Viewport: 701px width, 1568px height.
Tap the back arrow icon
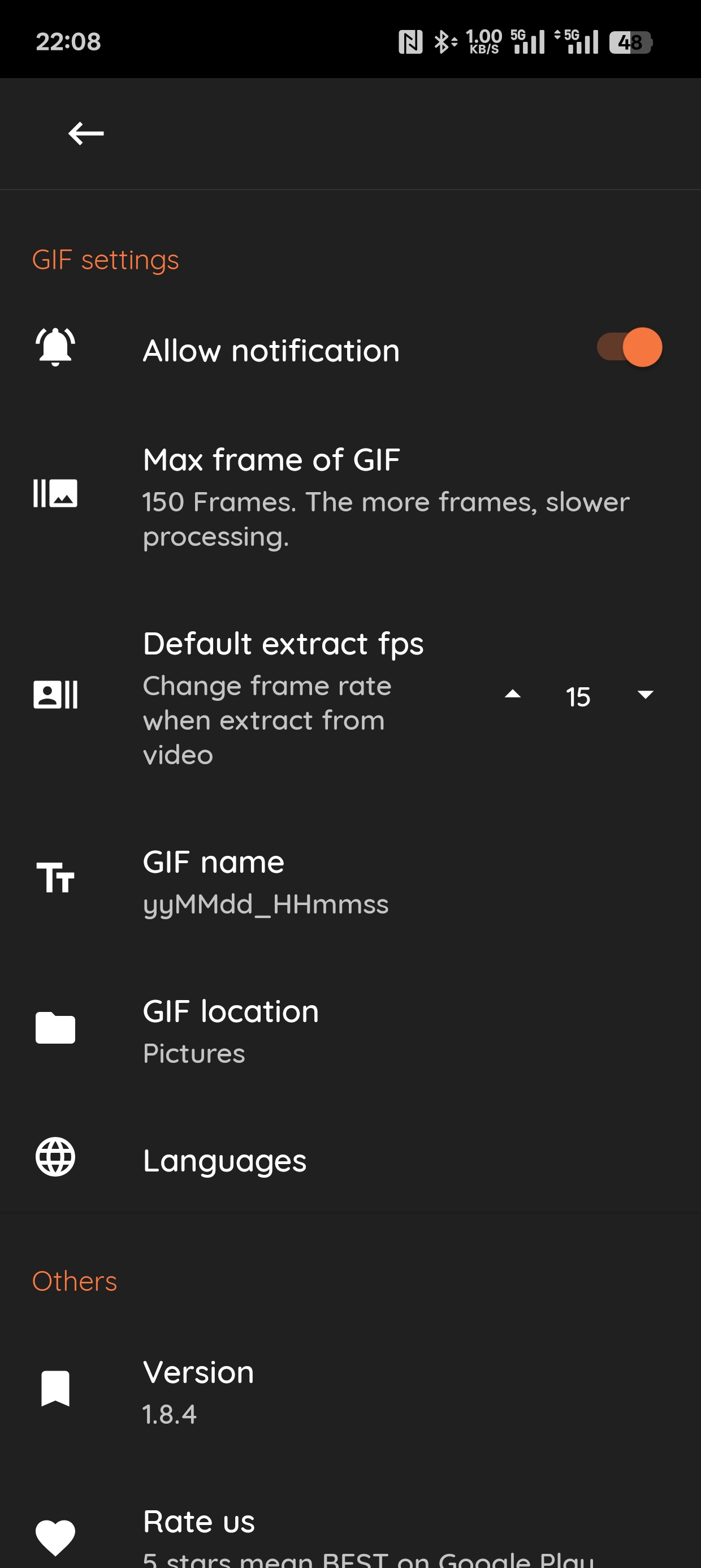tap(86, 133)
